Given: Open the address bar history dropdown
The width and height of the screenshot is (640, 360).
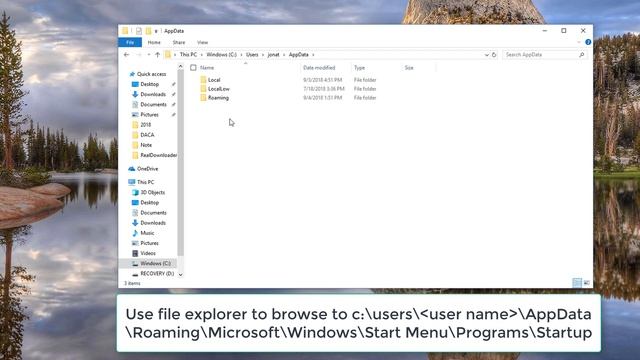Looking at the screenshot, I should pos(487,55).
